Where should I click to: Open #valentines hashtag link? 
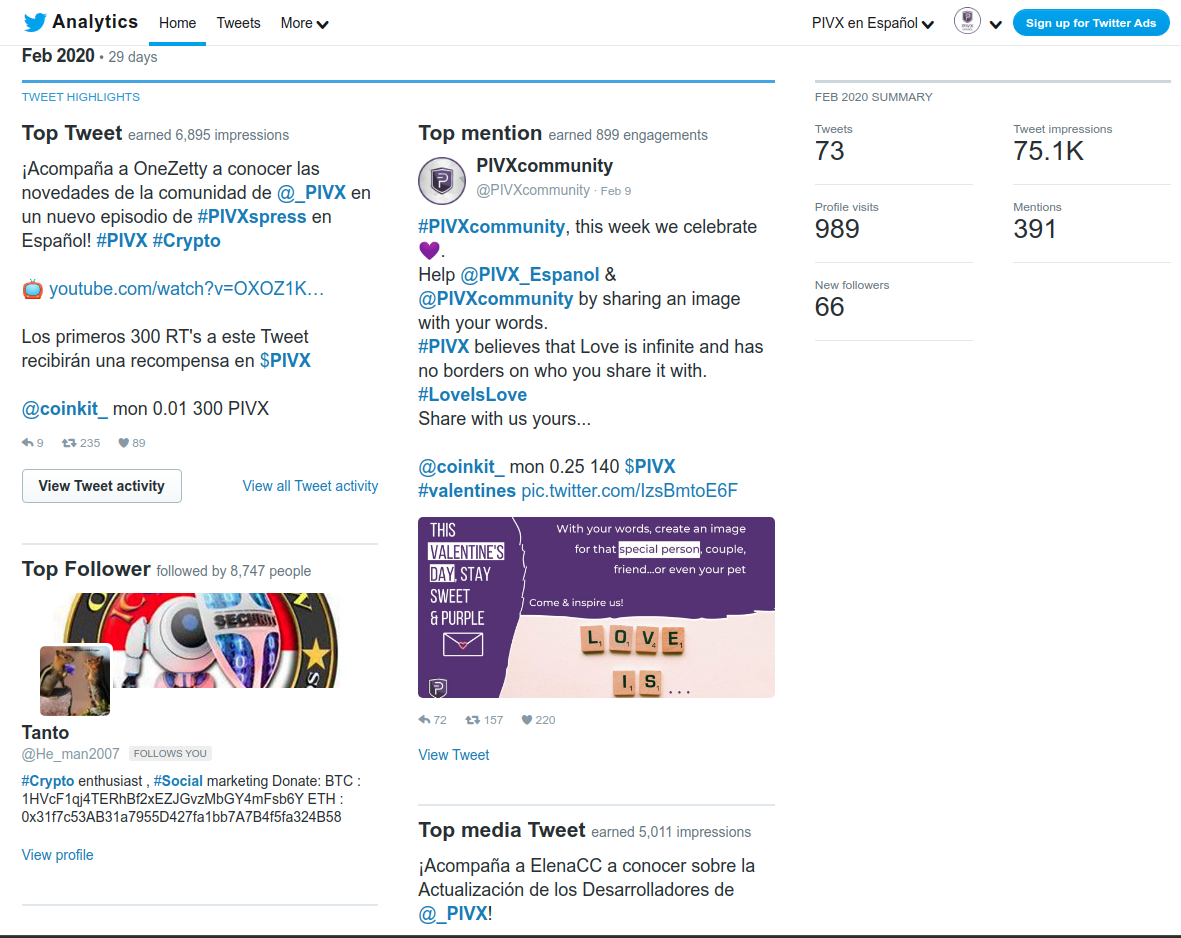(x=467, y=491)
